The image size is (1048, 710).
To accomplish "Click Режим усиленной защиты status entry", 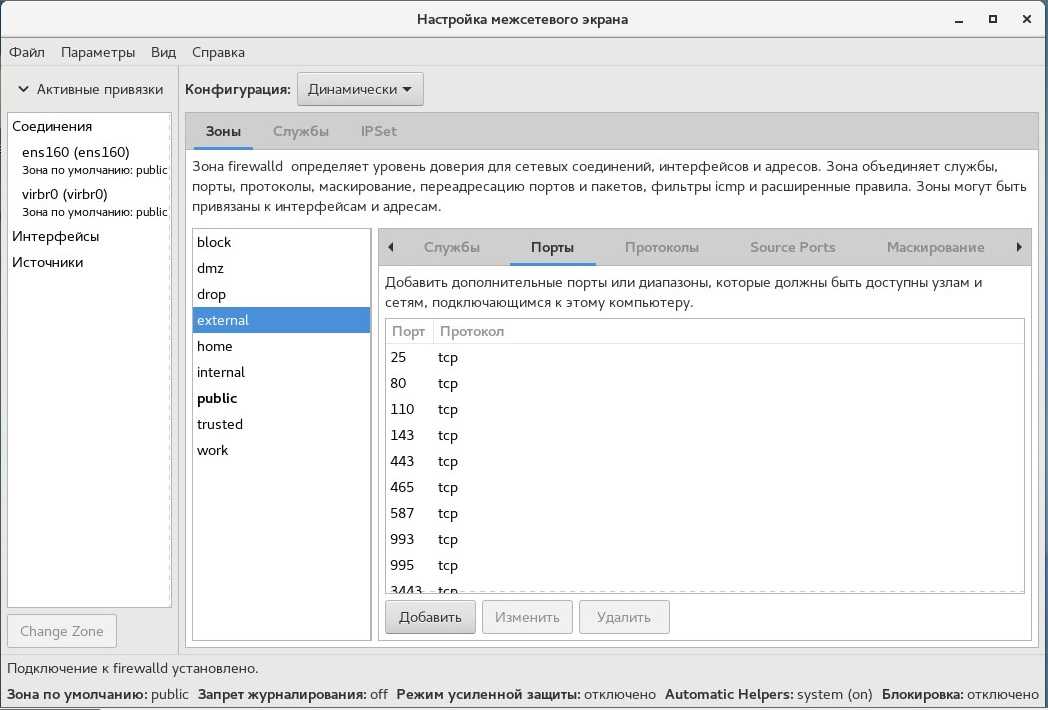I will pyautogui.click(x=526, y=694).
